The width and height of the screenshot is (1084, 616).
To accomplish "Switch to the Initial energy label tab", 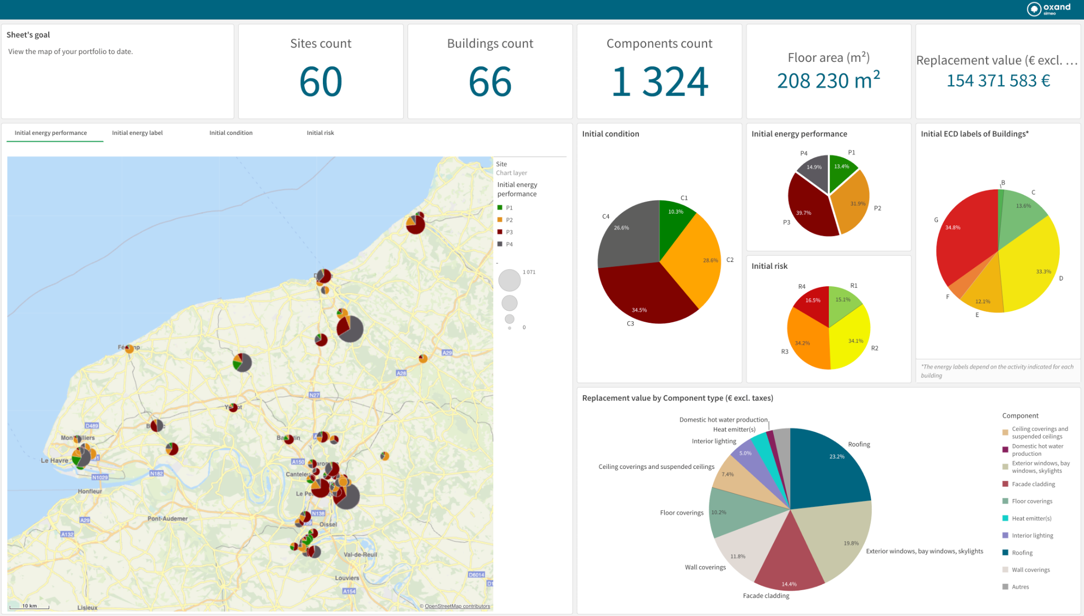I will (137, 133).
